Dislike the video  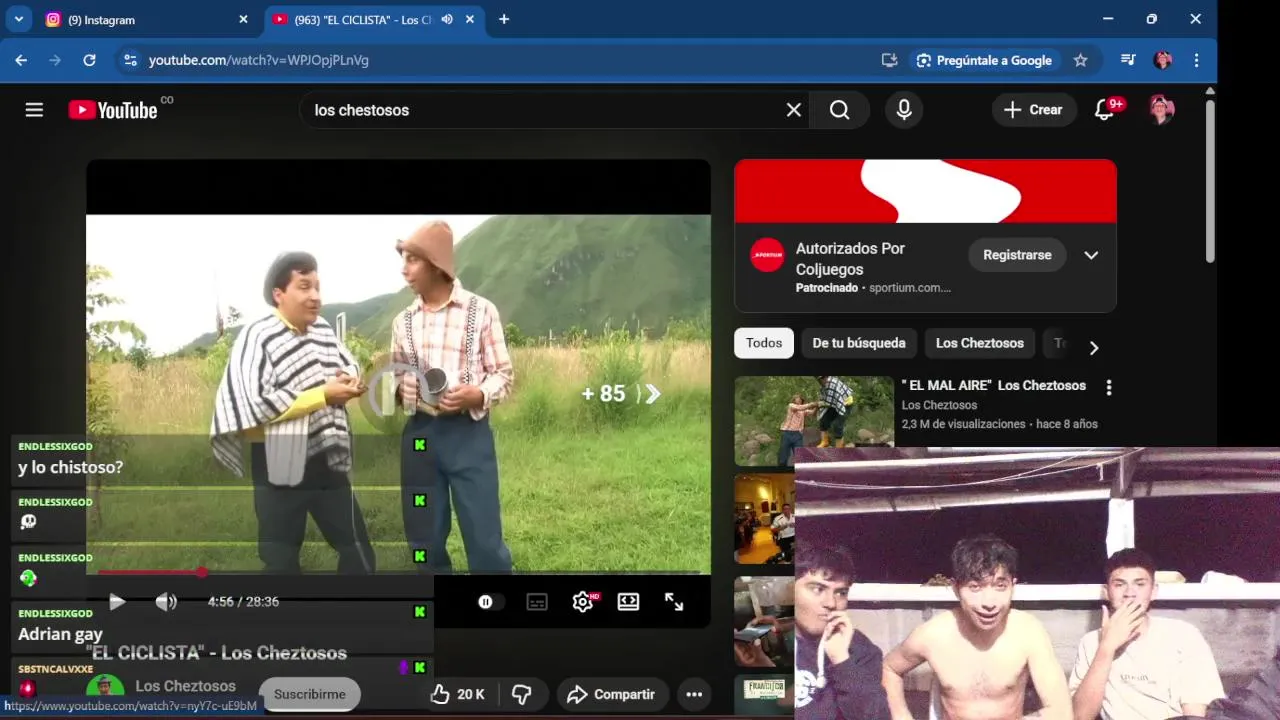(x=521, y=694)
